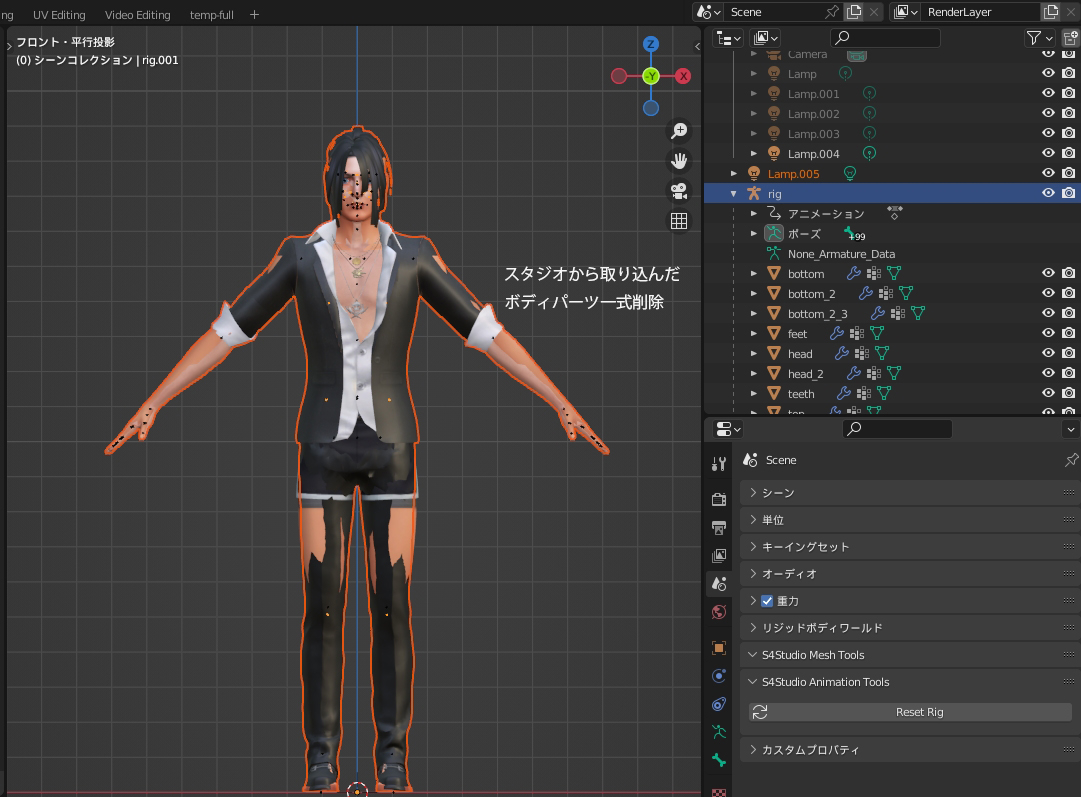The width and height of the screenshot is (1081, 797).
Task: Enable the 重力 (gravity) checkbox
Action: [767, 601]
